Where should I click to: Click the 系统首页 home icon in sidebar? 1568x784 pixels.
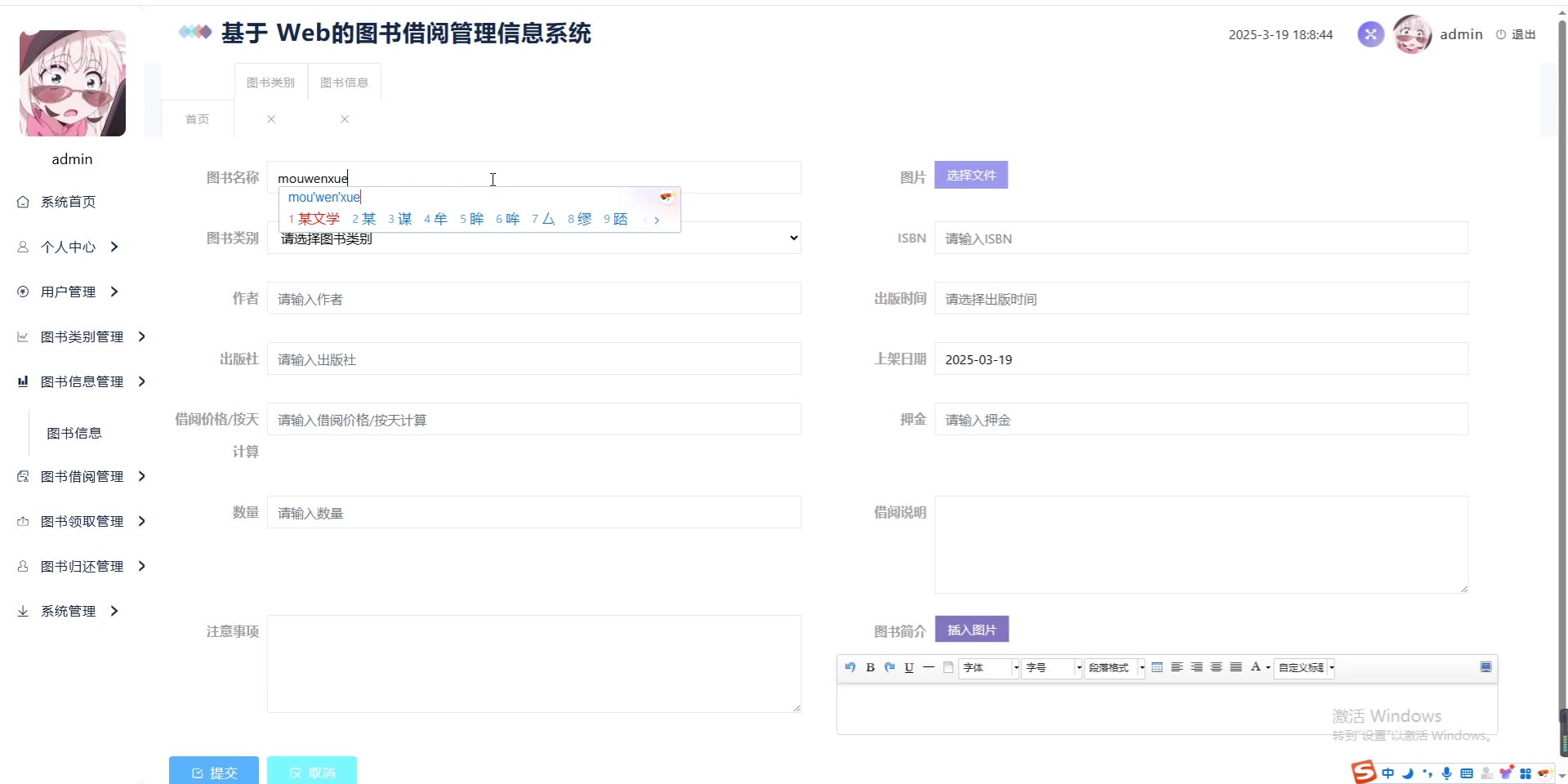(x=23, y=202)
